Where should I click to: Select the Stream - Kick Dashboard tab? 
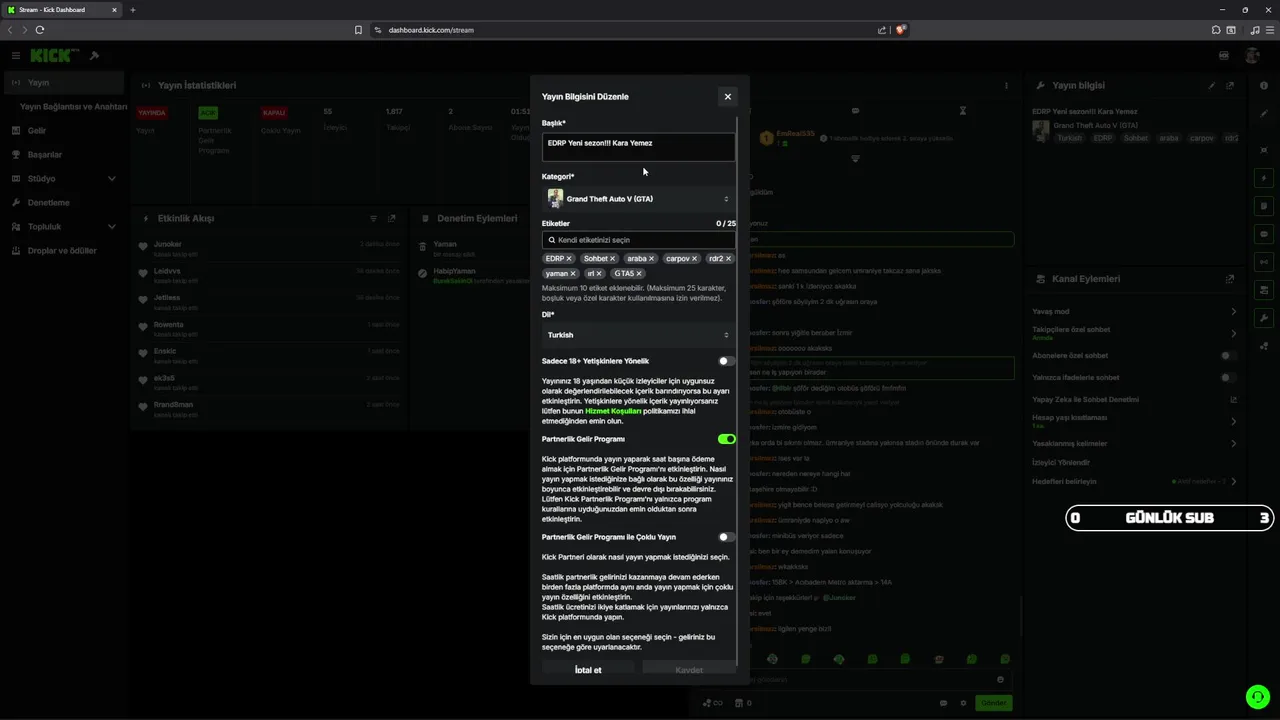coord(61,10)
